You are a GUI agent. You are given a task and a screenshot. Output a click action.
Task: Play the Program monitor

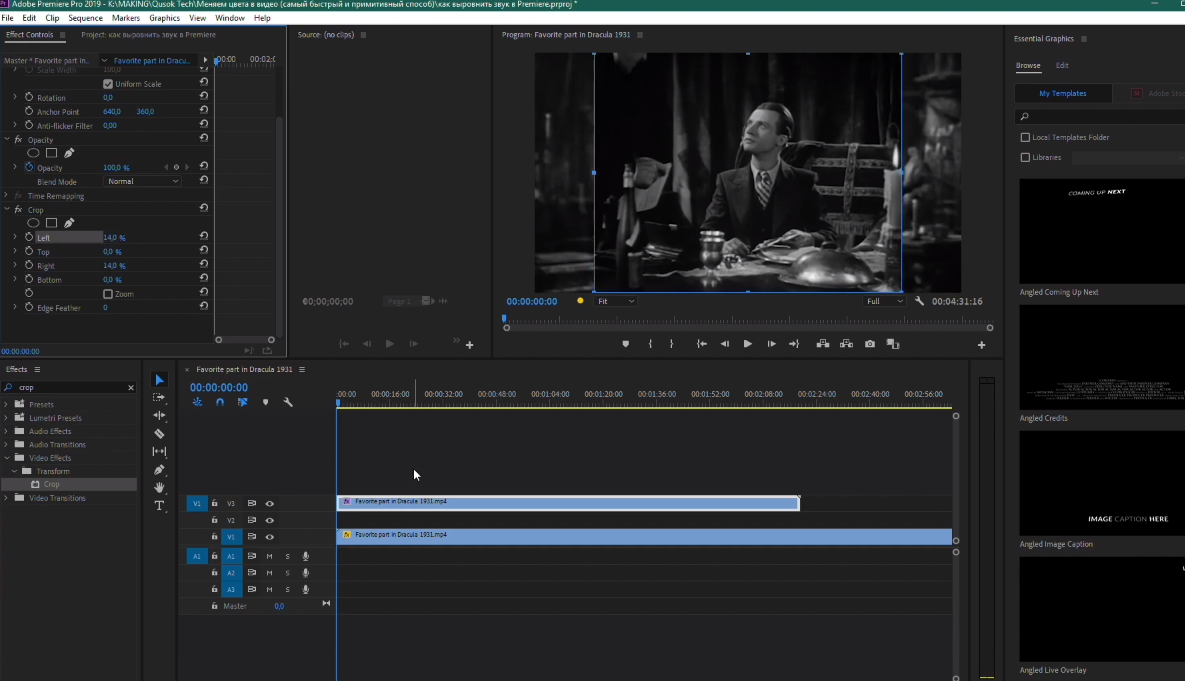(x=747, y=344)
